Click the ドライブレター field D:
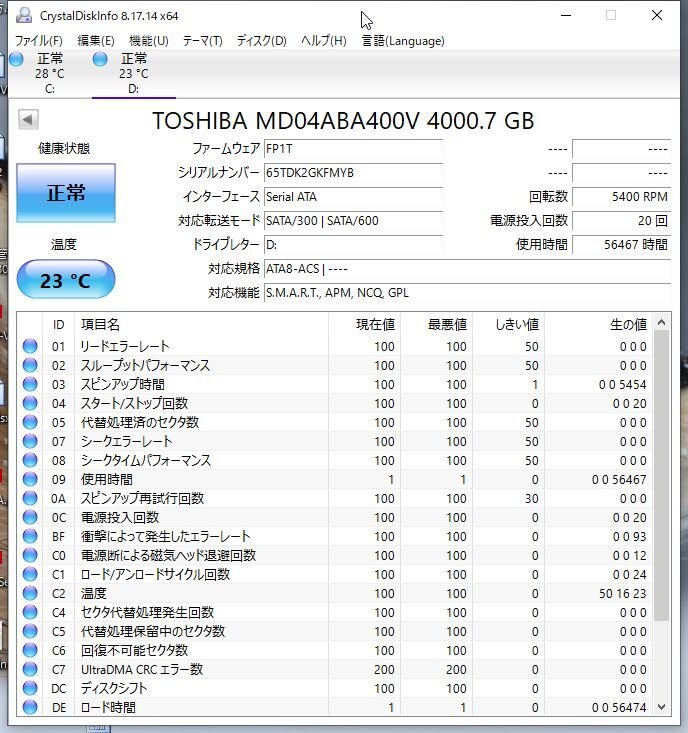Image resolution: width=688 pixels, height=733 pixels. (x=353, y=244)
